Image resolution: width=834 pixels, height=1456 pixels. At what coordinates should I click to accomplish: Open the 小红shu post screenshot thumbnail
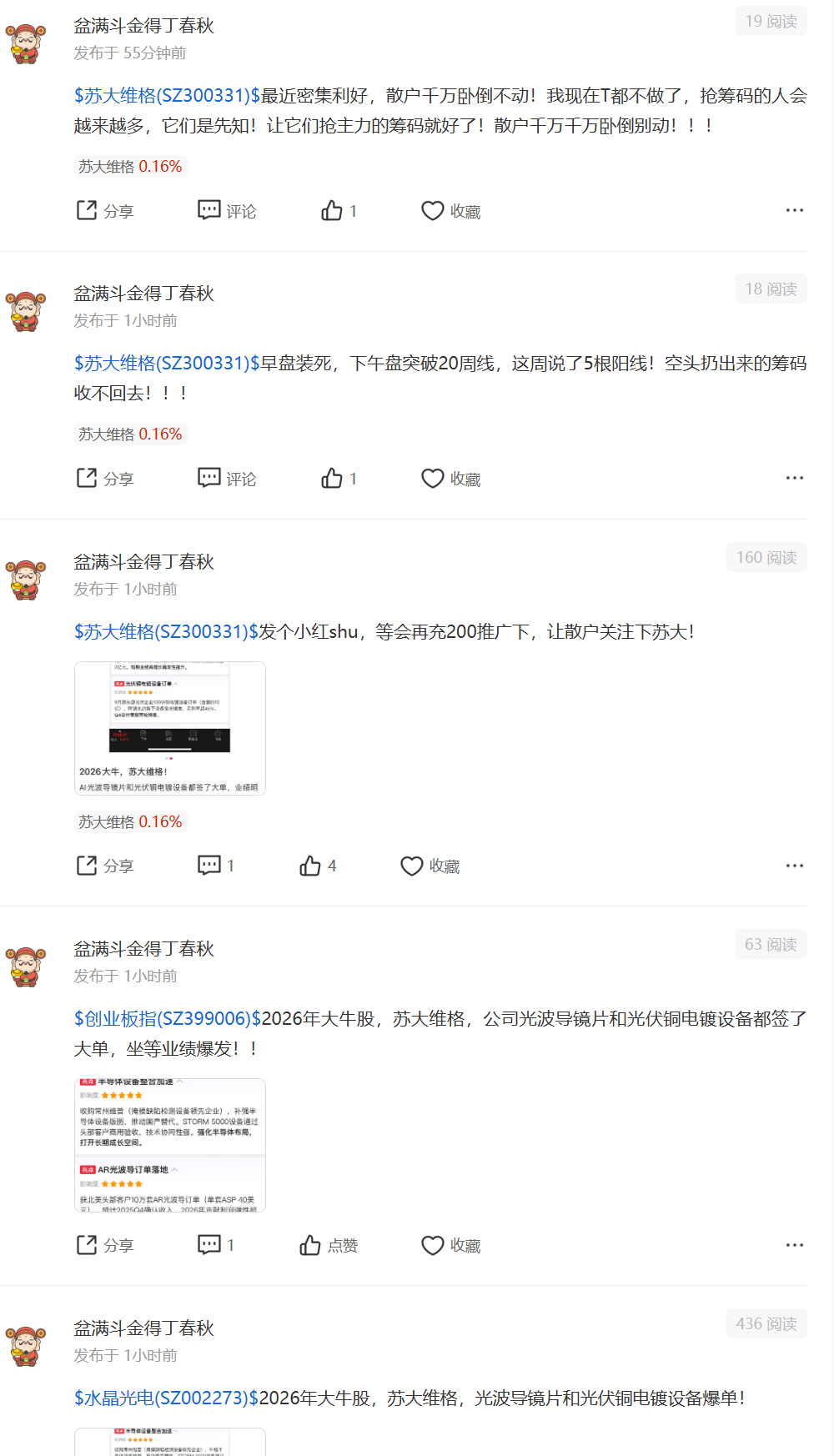[x=170, y=728]
